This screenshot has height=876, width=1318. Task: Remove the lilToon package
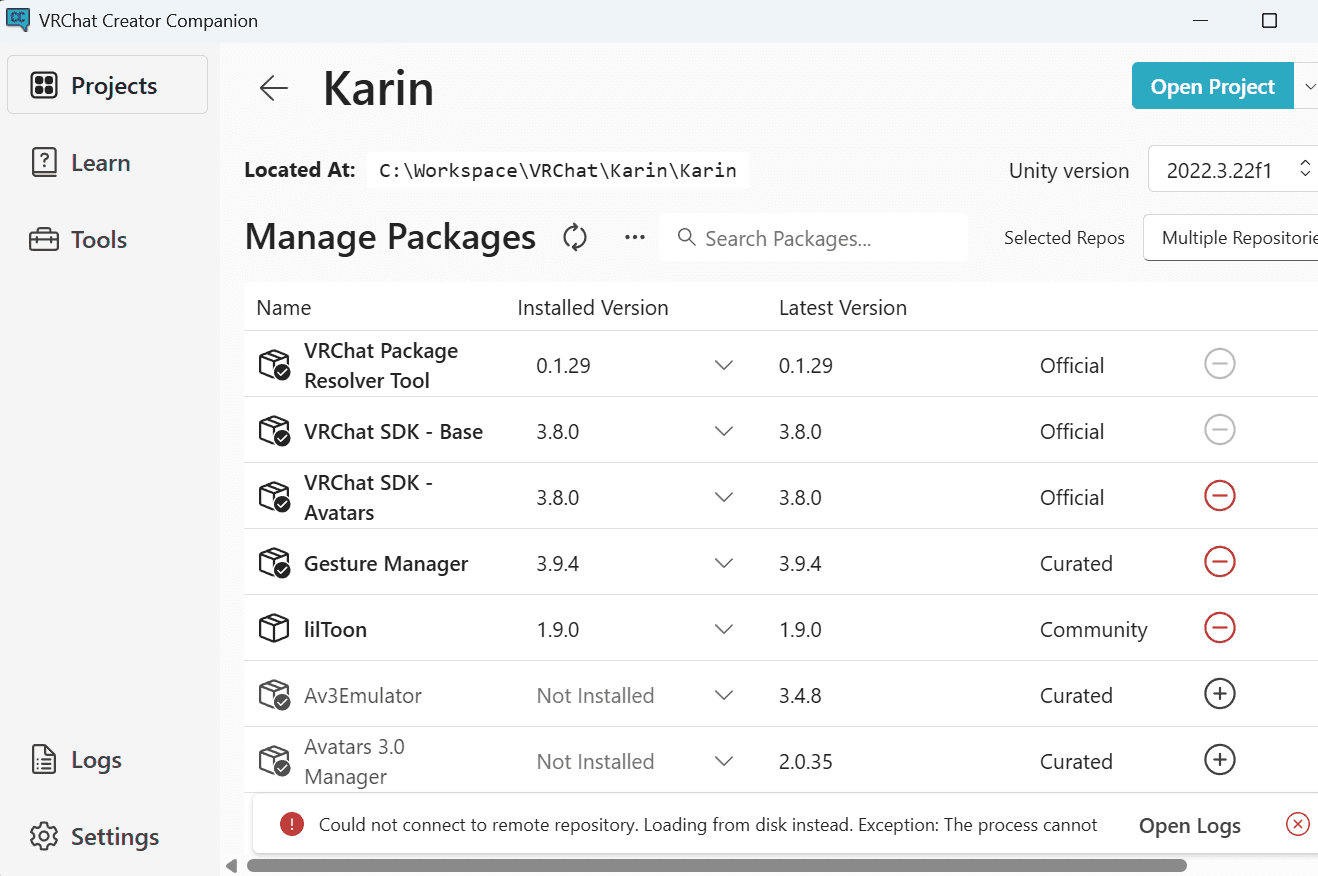point(1219,628)
